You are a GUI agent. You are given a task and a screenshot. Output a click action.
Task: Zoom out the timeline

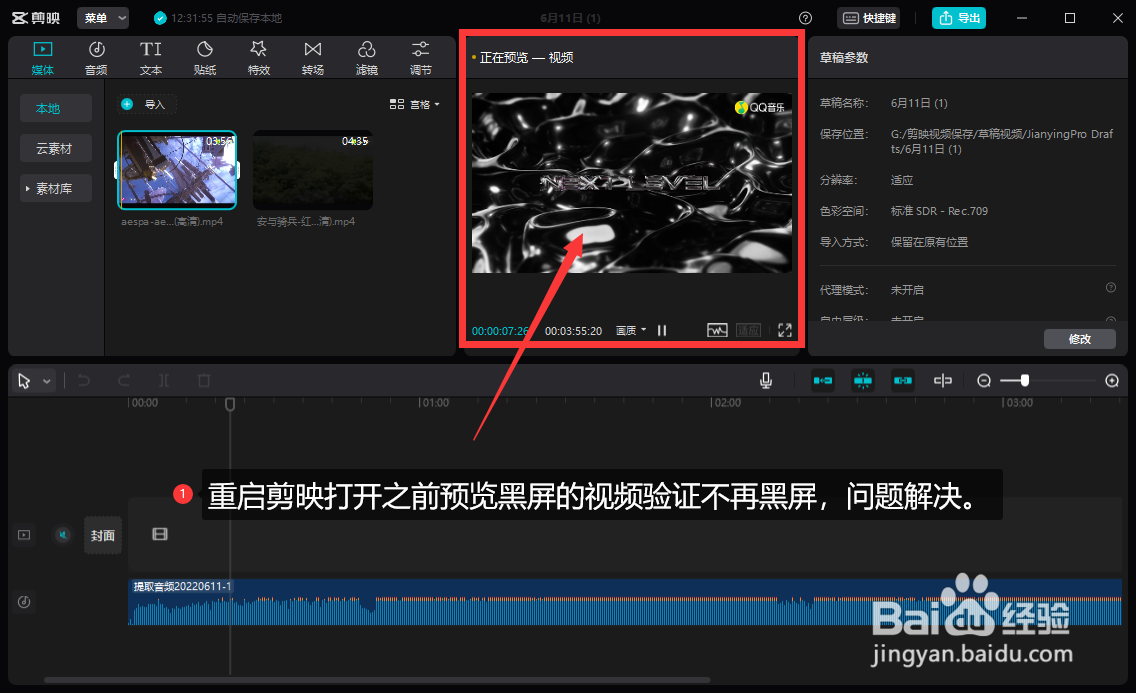point(984,381)
